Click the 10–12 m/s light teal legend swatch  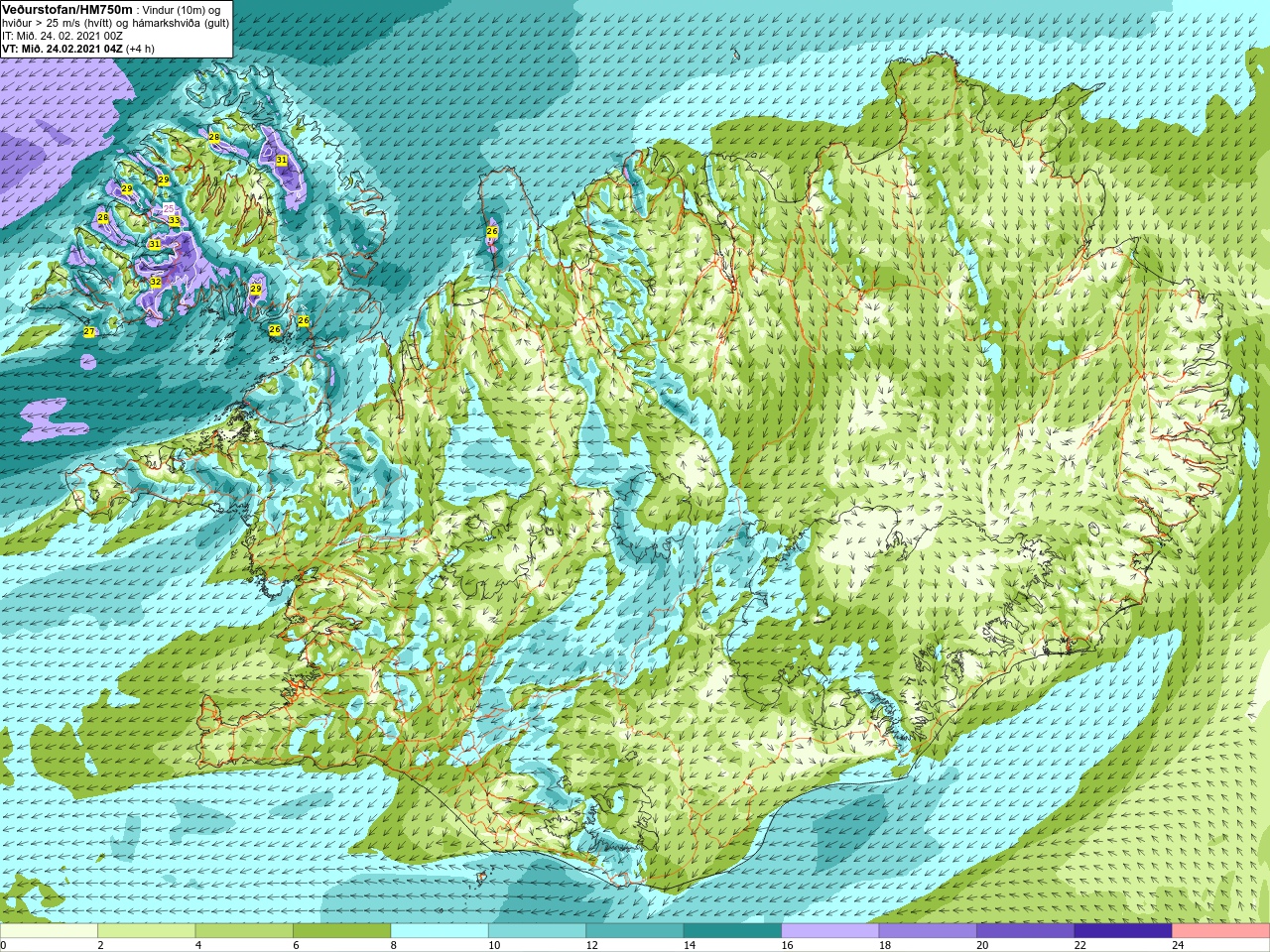coord(537,931)
